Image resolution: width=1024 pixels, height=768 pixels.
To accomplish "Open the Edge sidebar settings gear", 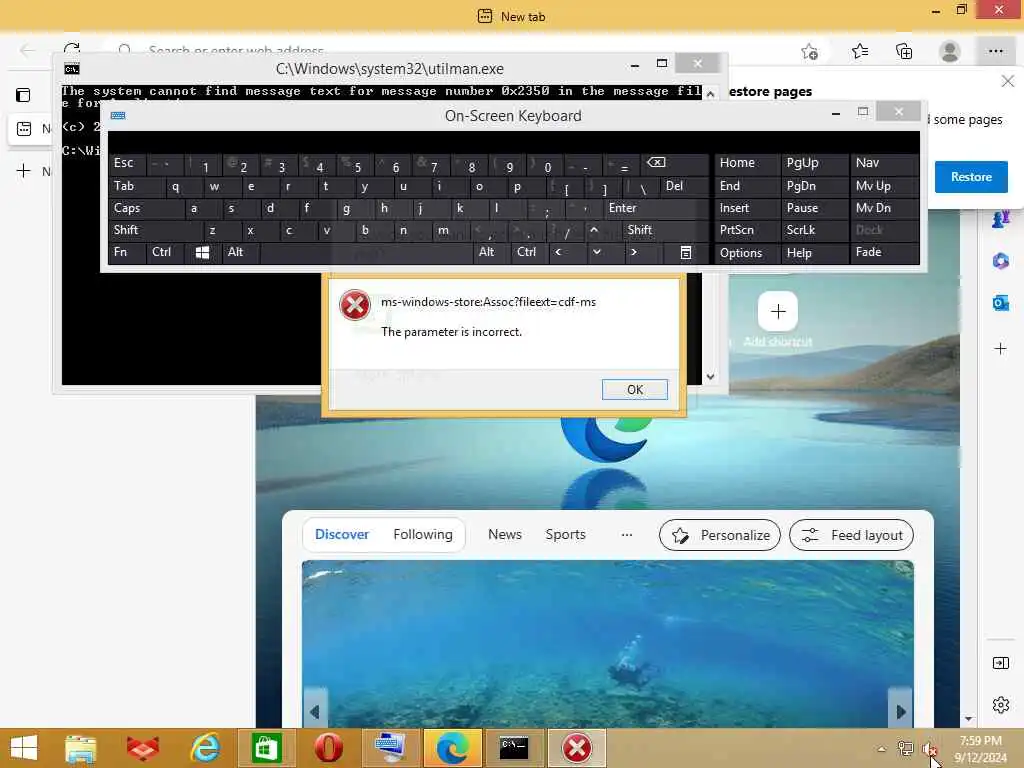I will [1000, 705].
